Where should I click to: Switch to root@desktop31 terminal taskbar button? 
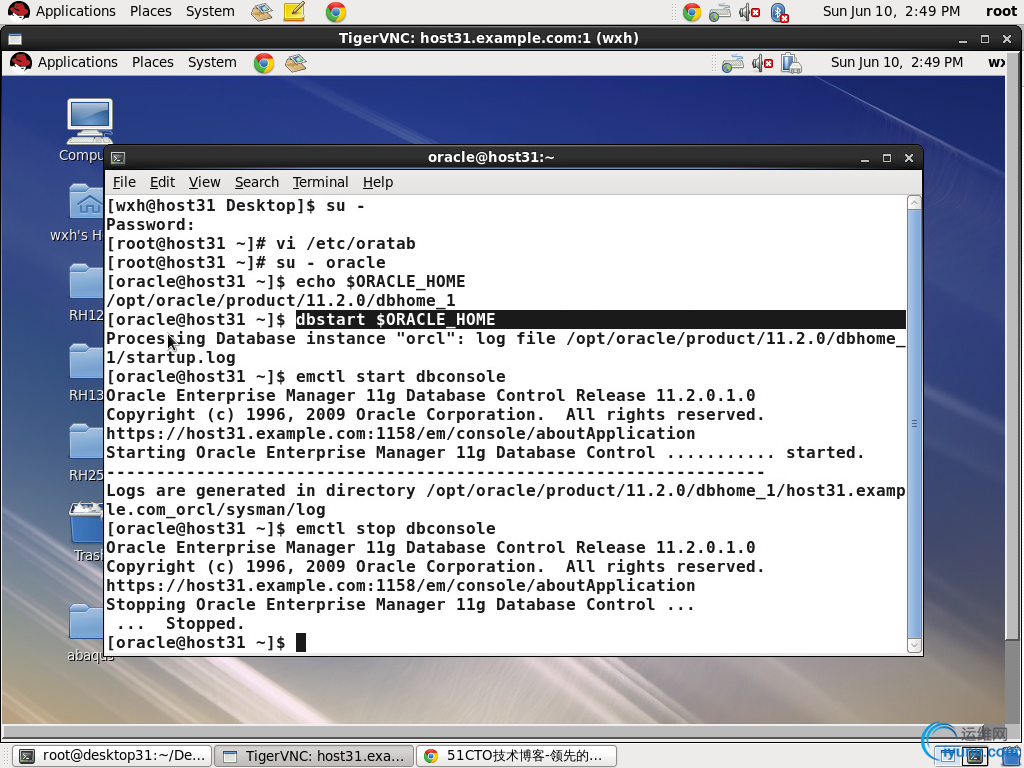pyautogui.click(x=112, y=756)
